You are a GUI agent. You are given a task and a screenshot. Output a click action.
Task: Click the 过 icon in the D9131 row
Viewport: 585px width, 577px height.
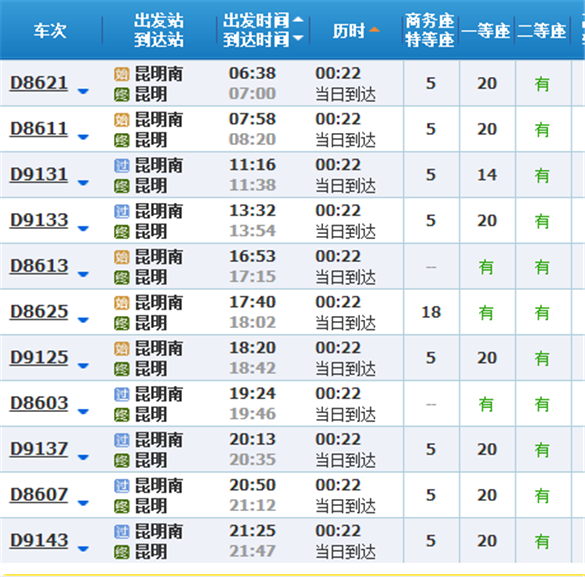coord(122,166)
